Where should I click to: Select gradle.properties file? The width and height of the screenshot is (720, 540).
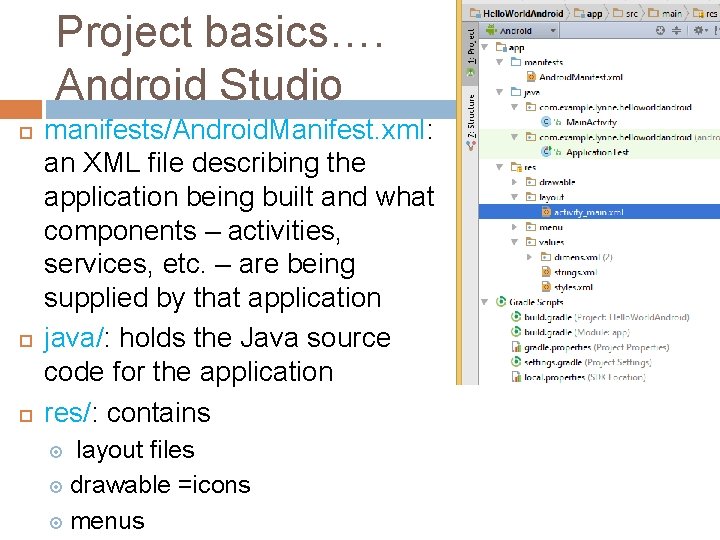596,348
